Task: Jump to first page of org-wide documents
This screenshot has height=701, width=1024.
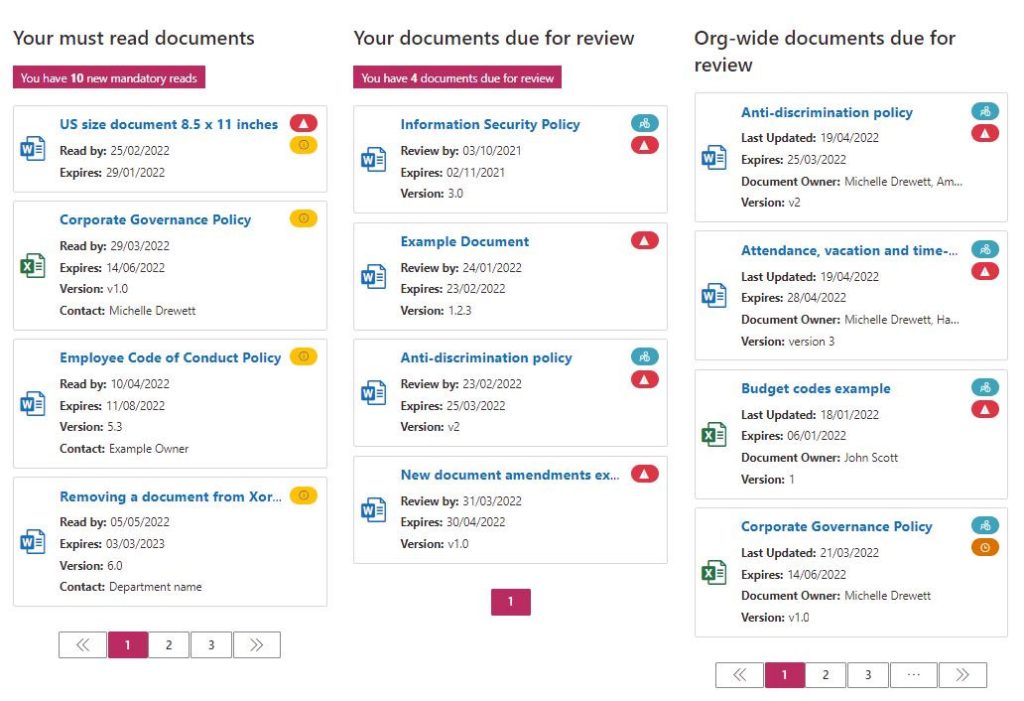Action: tap(740, 675)
